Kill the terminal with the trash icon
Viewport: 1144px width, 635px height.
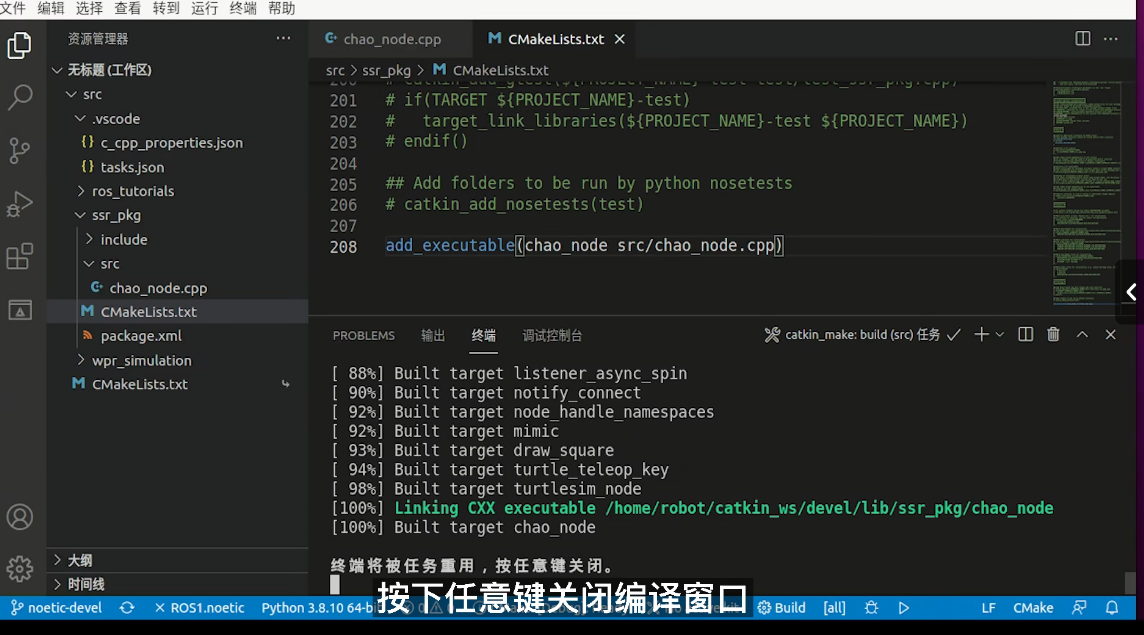click(x=1053, y=335)
